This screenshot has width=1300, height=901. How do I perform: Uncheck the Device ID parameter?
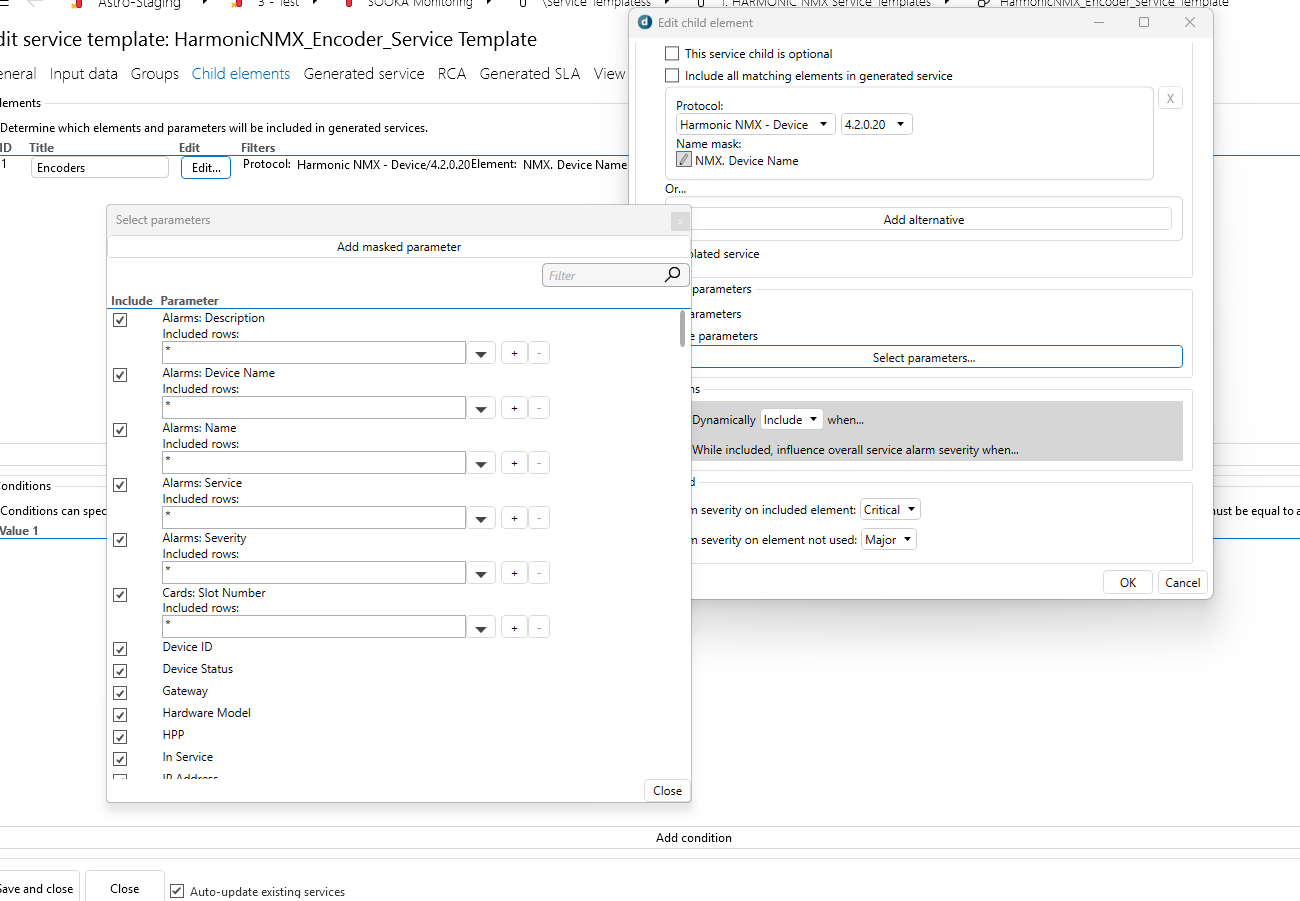point(120,649)
